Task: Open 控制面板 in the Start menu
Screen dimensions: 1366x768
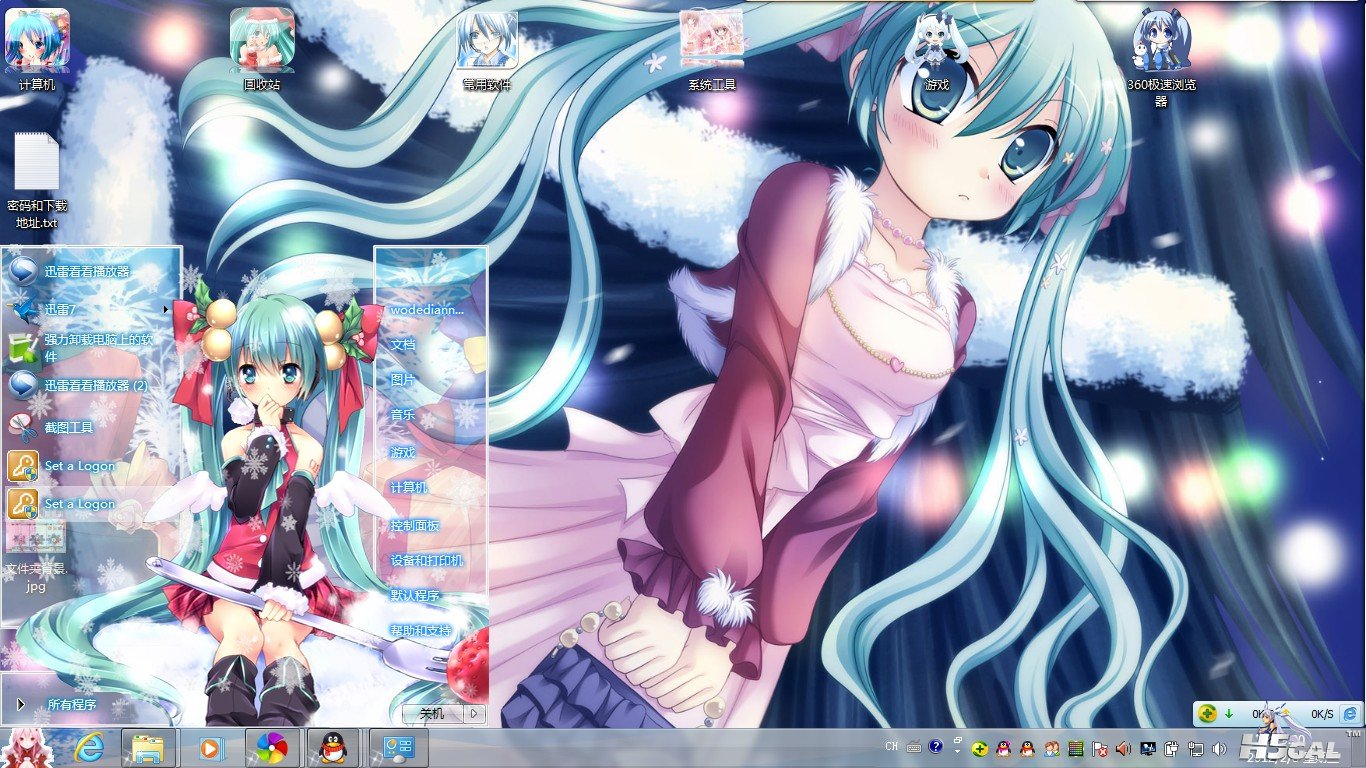Action: (415, 525)
